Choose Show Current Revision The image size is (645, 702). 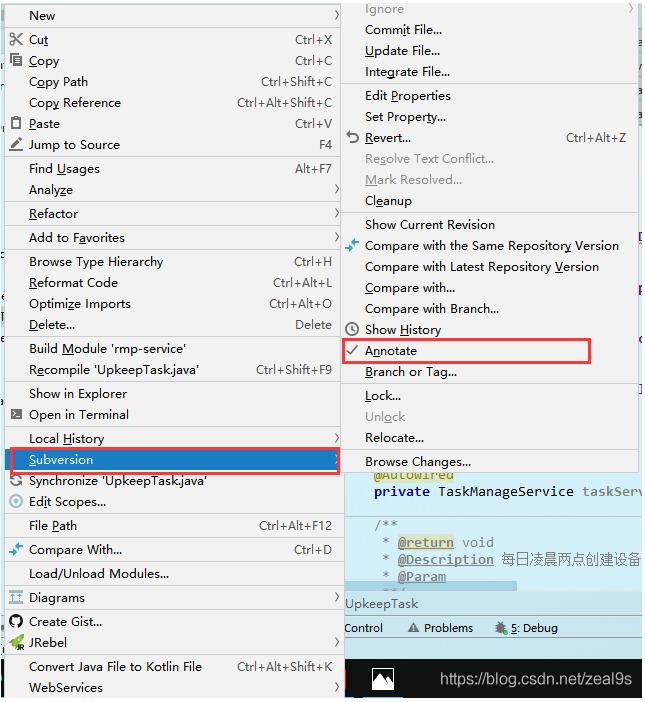490,224
